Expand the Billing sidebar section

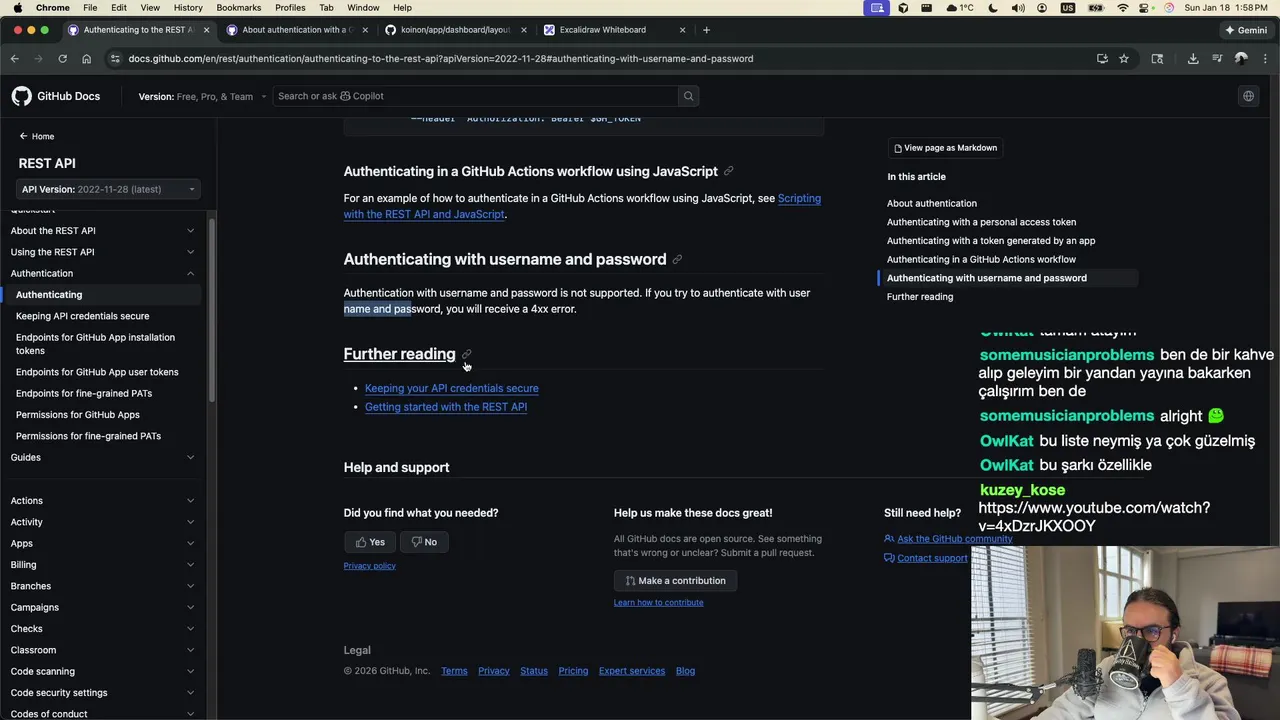point(103,565)
